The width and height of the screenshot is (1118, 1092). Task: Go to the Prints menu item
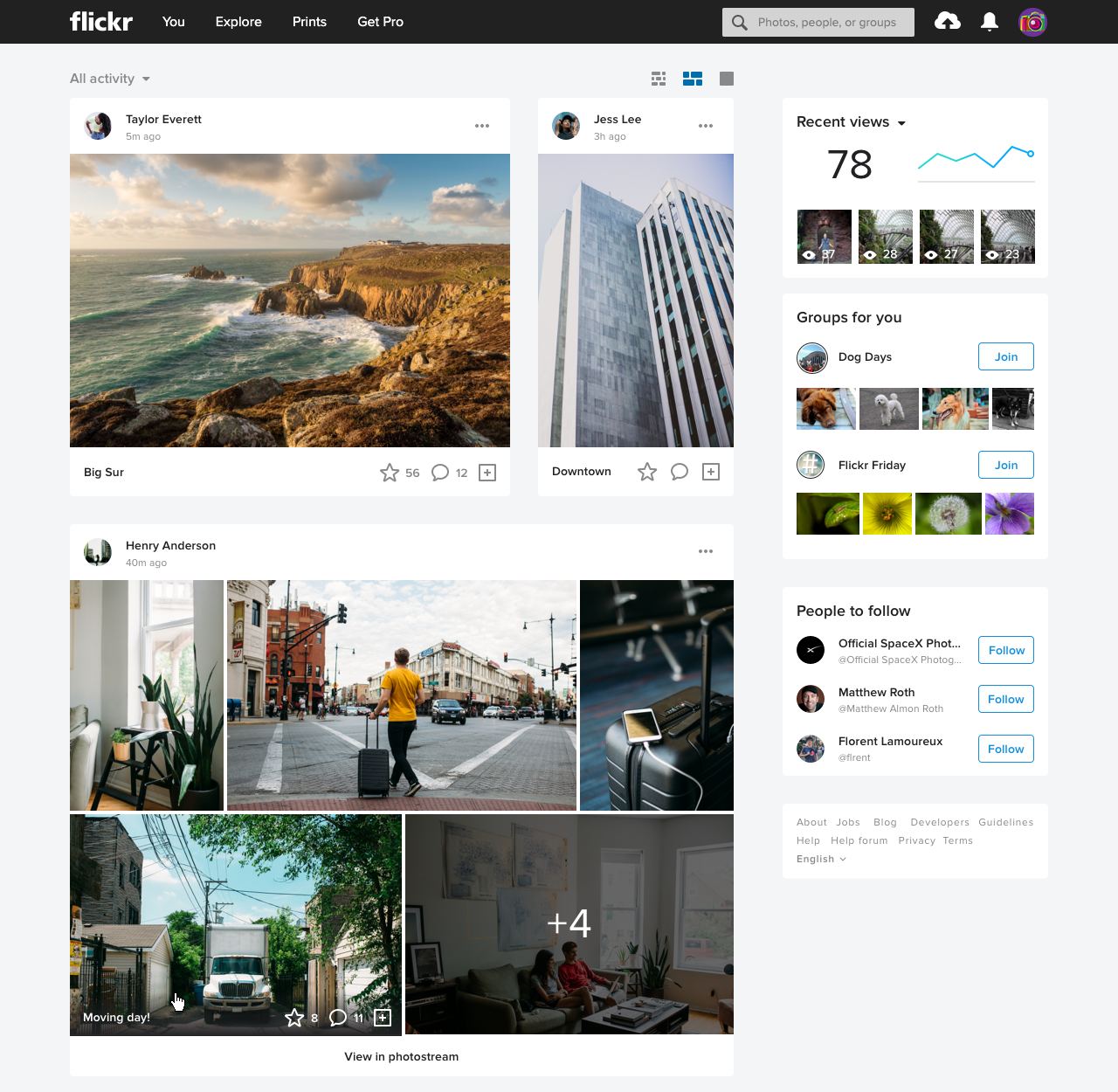[309, 22]
